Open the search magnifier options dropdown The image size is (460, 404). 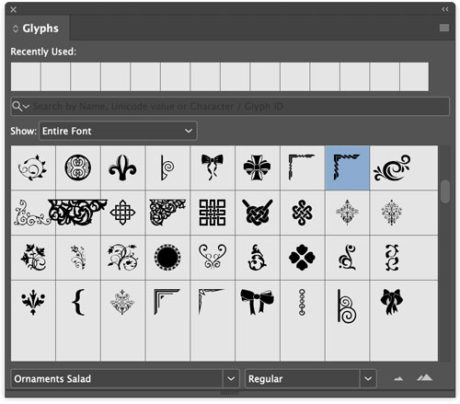(20, 107)
